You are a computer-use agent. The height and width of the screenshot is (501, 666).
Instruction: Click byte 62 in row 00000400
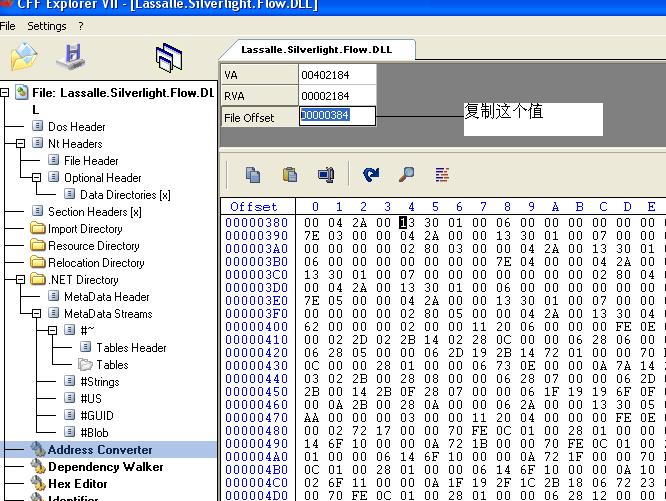(x=311, y=326)
